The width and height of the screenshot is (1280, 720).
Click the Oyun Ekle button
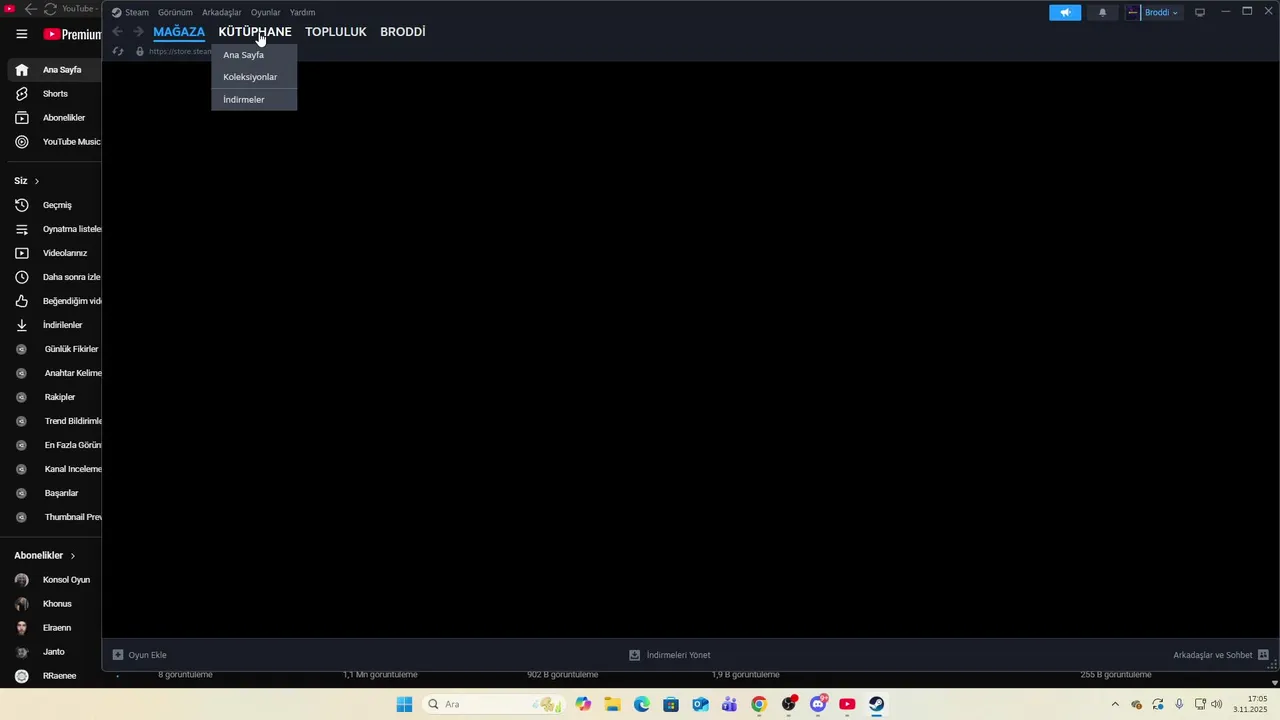(x=140, y=655)
